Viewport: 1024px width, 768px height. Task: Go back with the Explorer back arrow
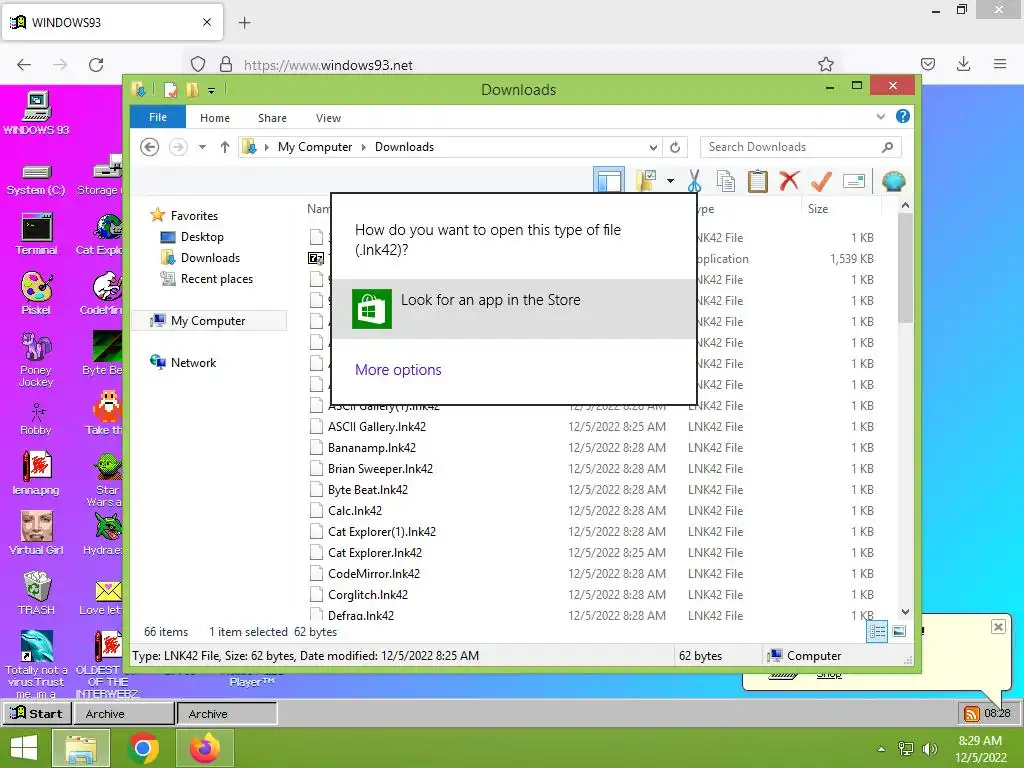pyautogui.click(x=150, y=147)
